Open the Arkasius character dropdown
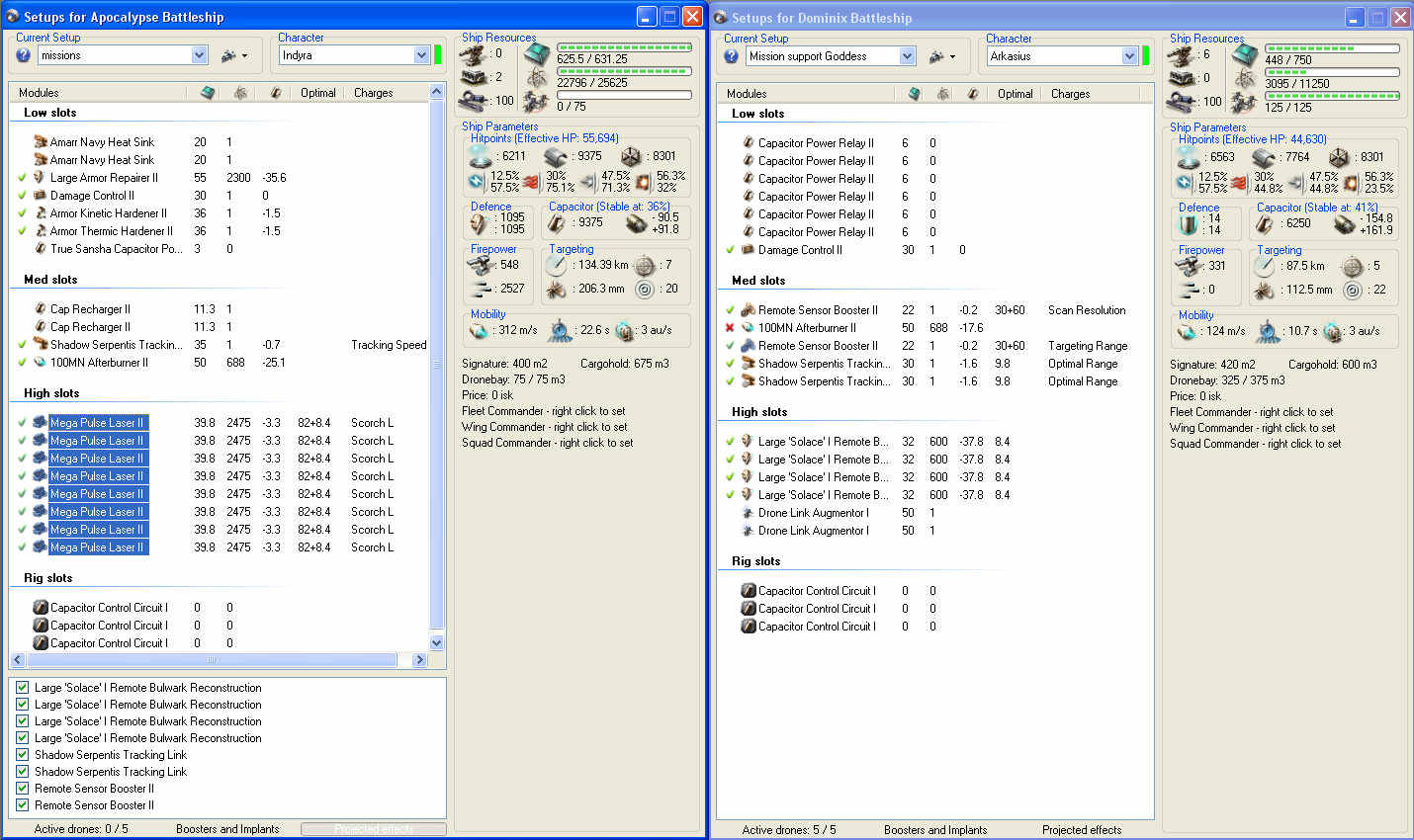This screenshot has height=840, width=1414. (1129, 56)
